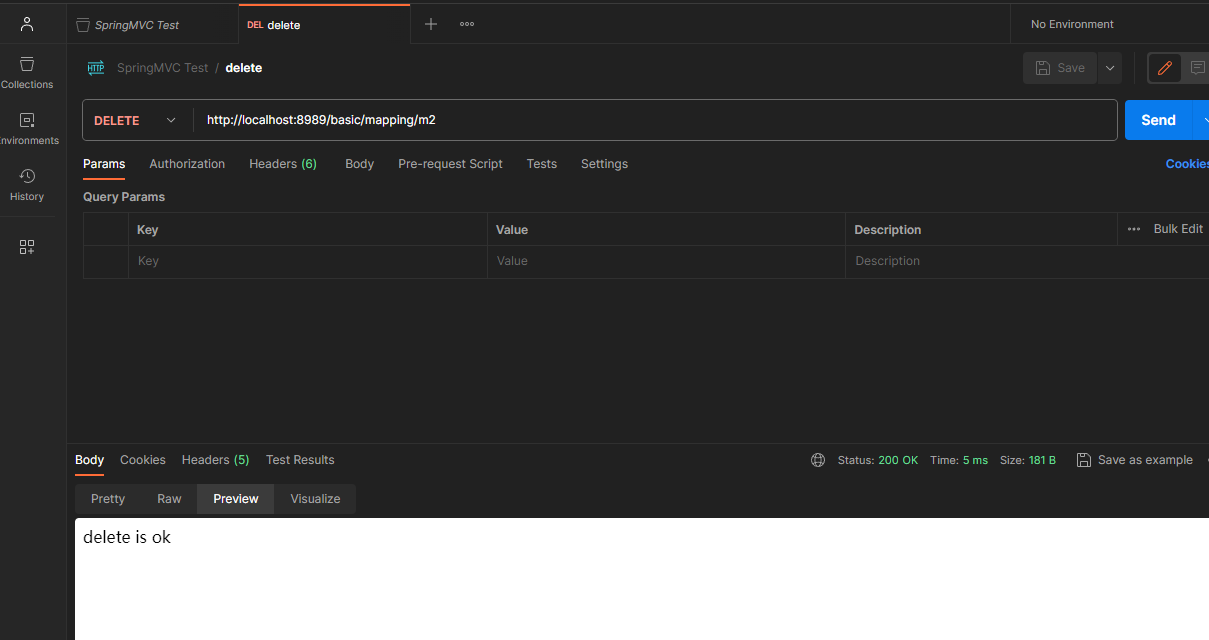Switch response view to Raw
Viewport: 1209px width, 640px height.
tap(169, 499)
